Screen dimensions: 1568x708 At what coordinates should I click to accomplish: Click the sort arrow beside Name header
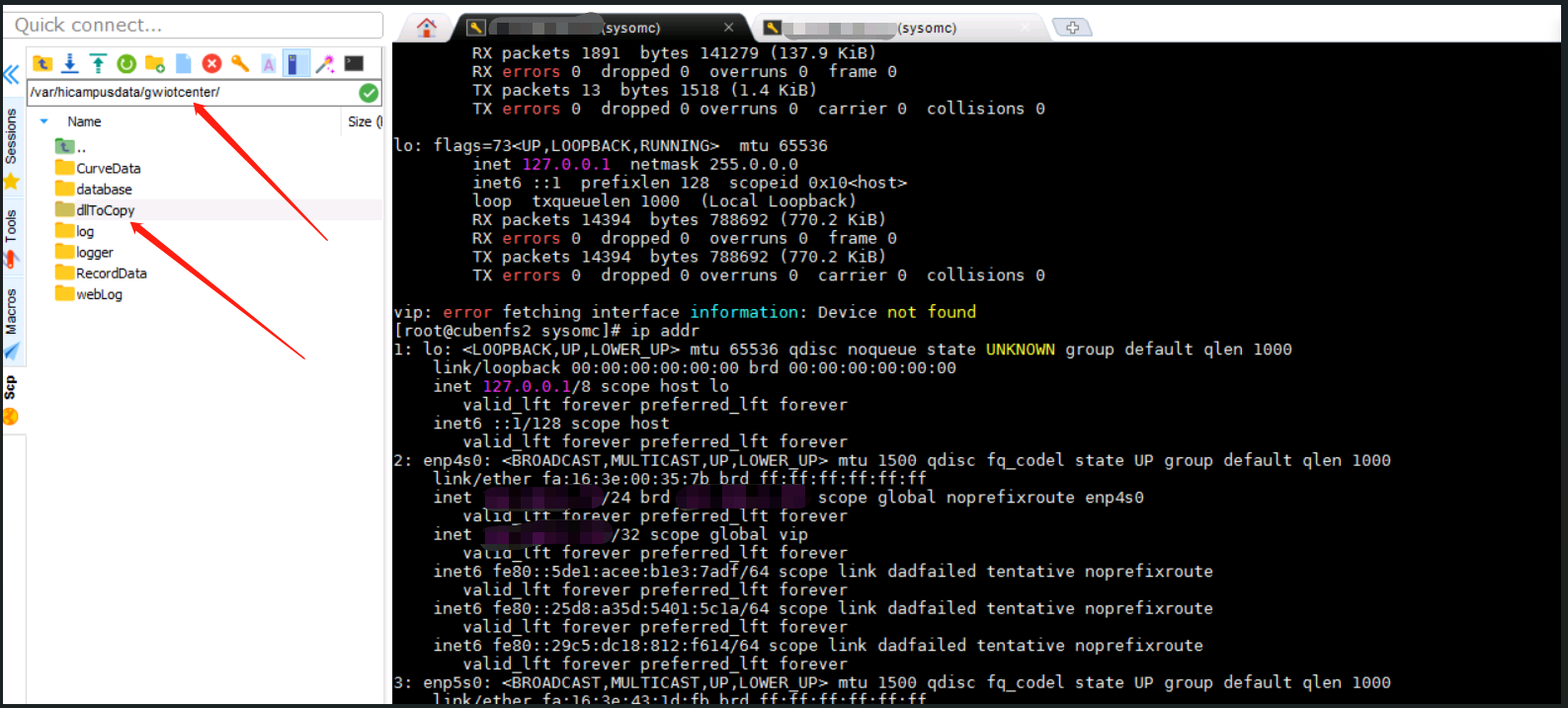[x=43, y=121]
